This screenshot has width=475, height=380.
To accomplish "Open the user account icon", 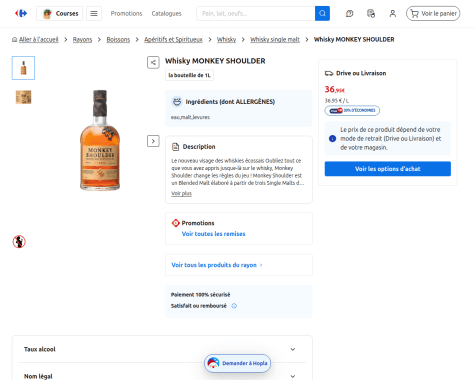I will 393,14.
